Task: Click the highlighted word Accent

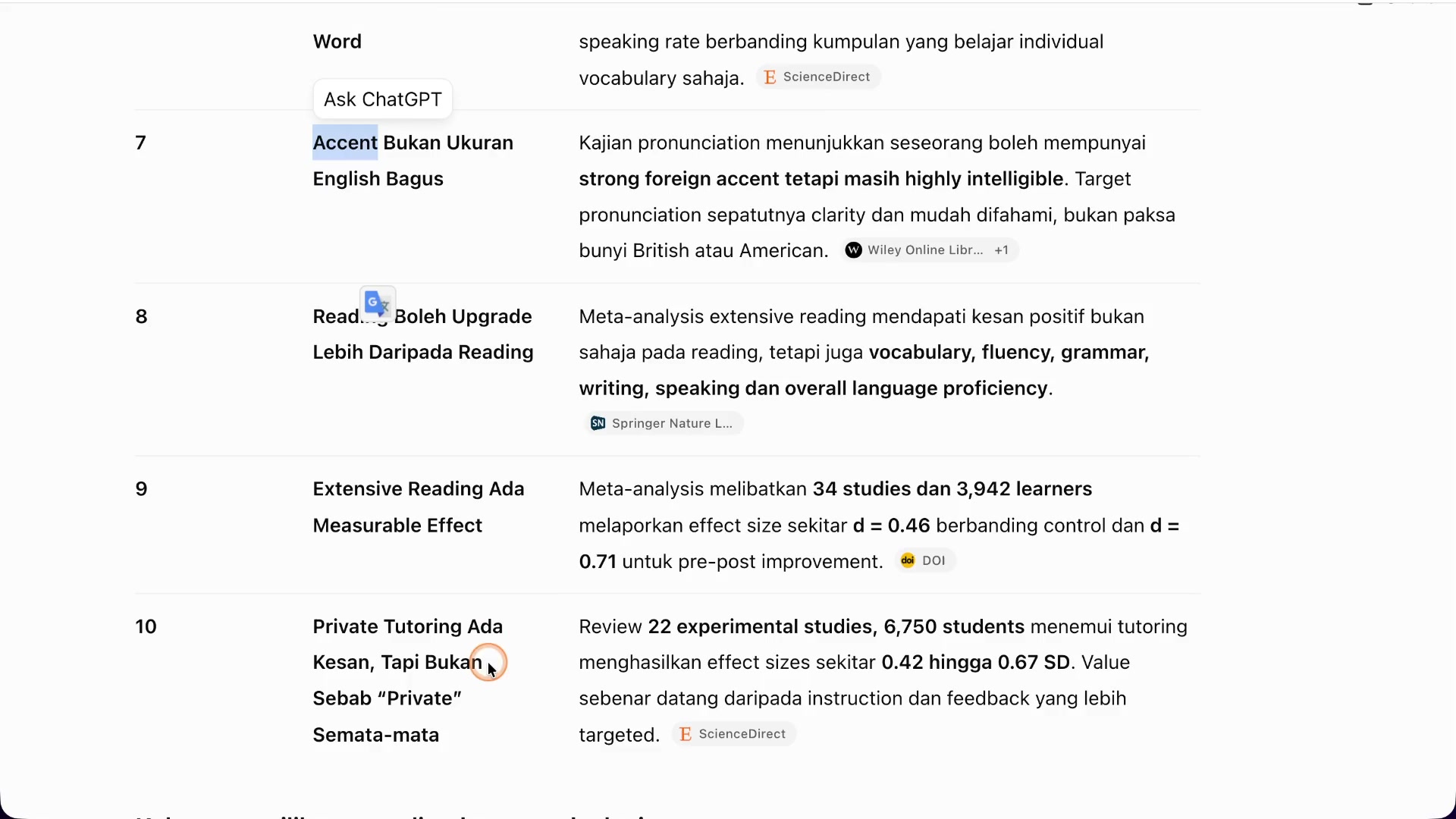Action: tap(345, 143)
